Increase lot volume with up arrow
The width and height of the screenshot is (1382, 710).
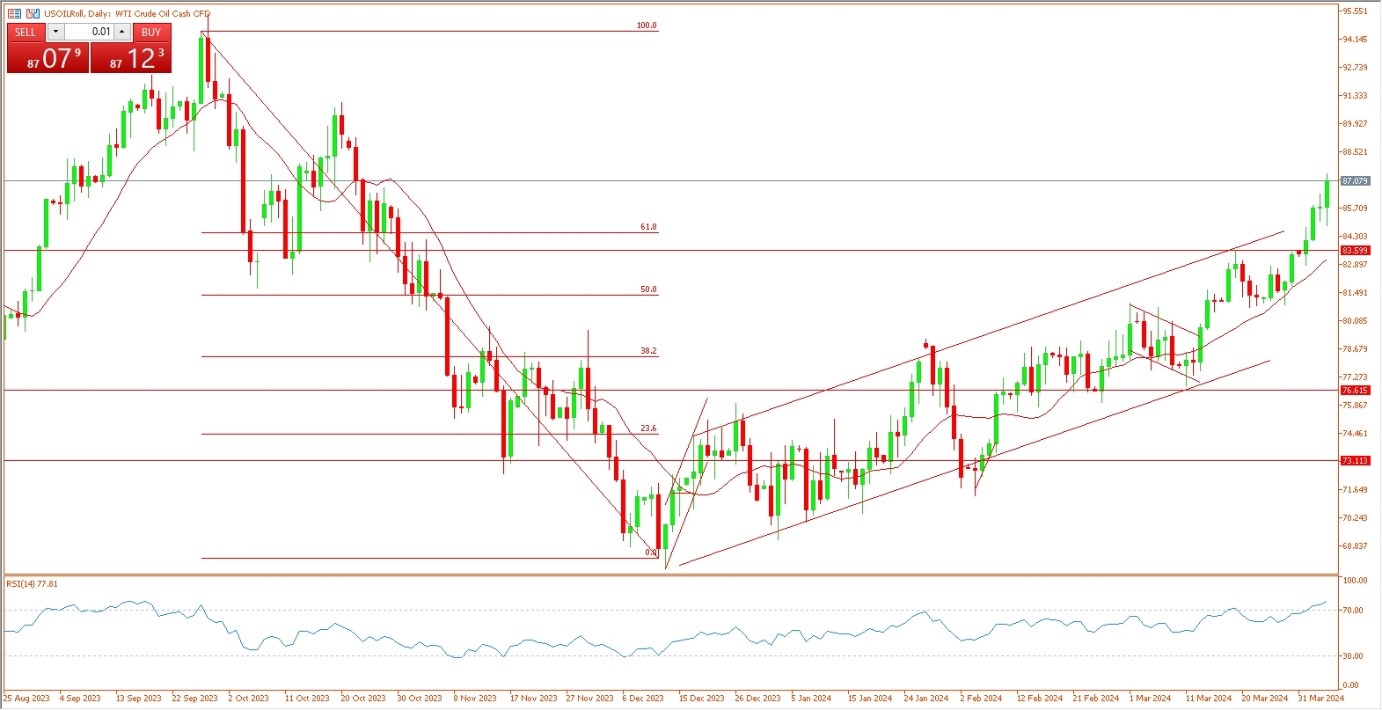coord(123,32)
